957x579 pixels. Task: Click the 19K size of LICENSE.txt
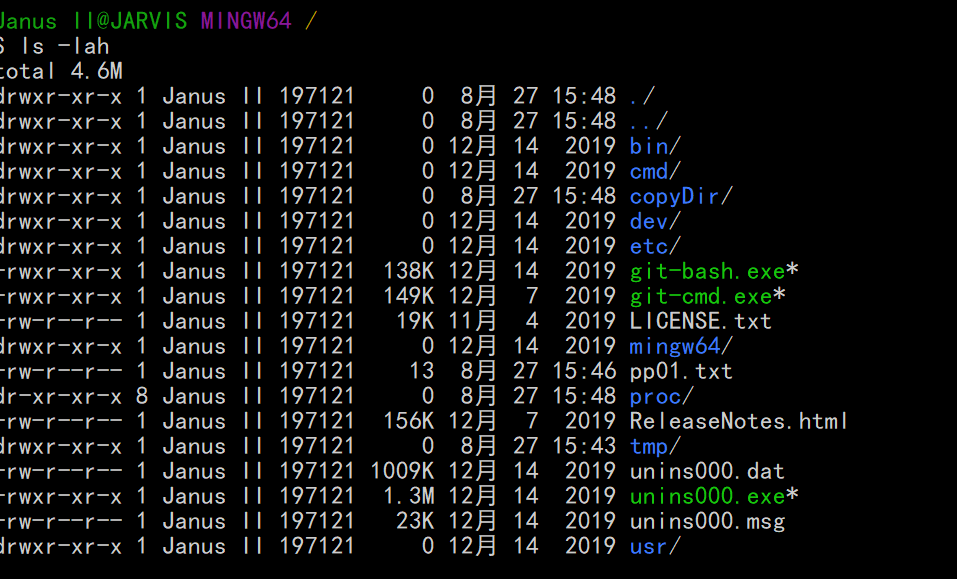pyautogui.click(x=415, y=322)
